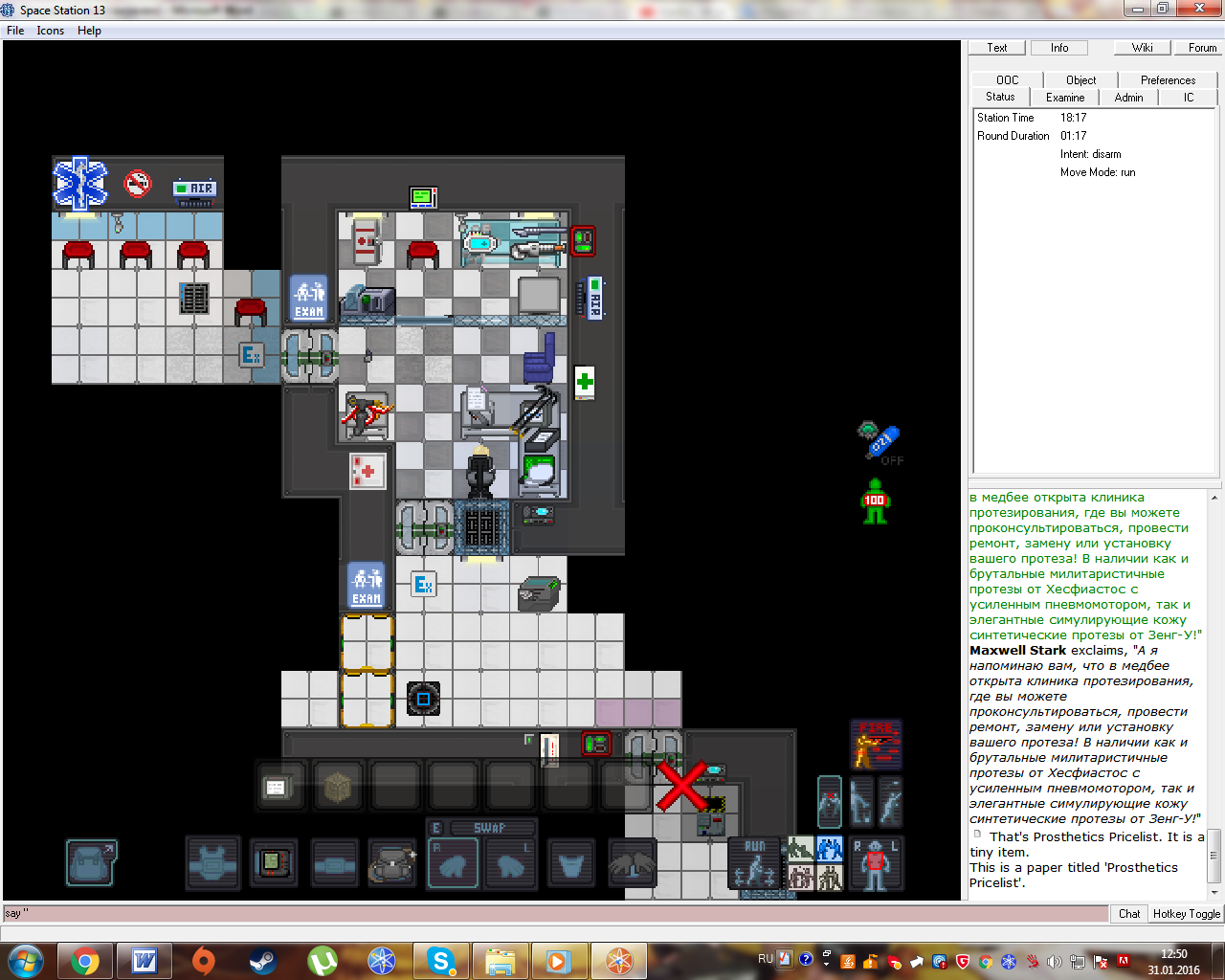Open Skype from the taskbar
Screen dimensions: 1225x980
[440, 961]
